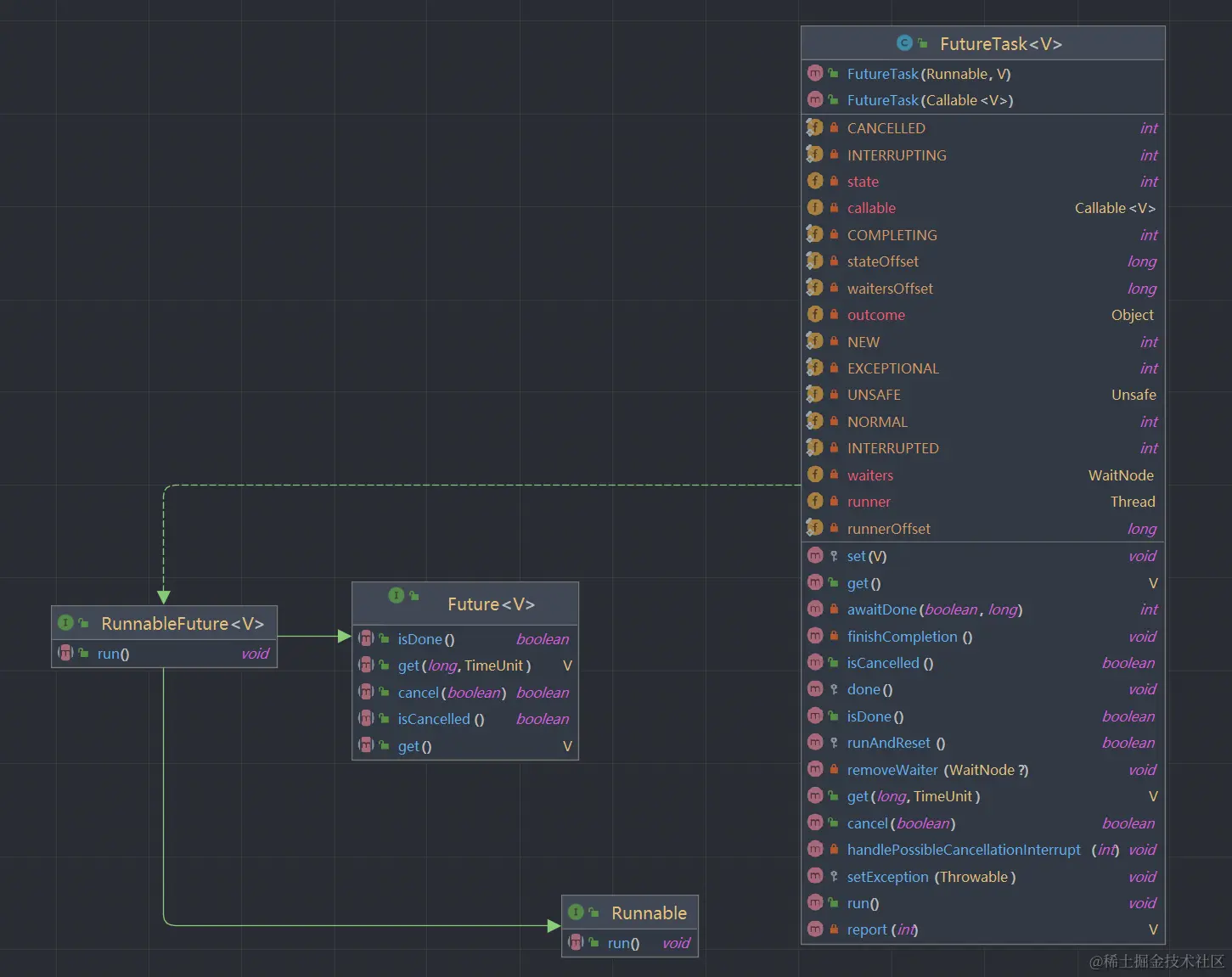Click the field icon beside CANCELLED

815,128
